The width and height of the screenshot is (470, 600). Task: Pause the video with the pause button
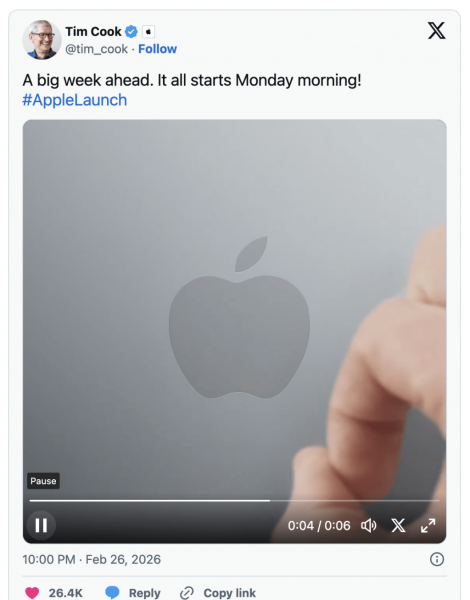click(x=41, y=525)
